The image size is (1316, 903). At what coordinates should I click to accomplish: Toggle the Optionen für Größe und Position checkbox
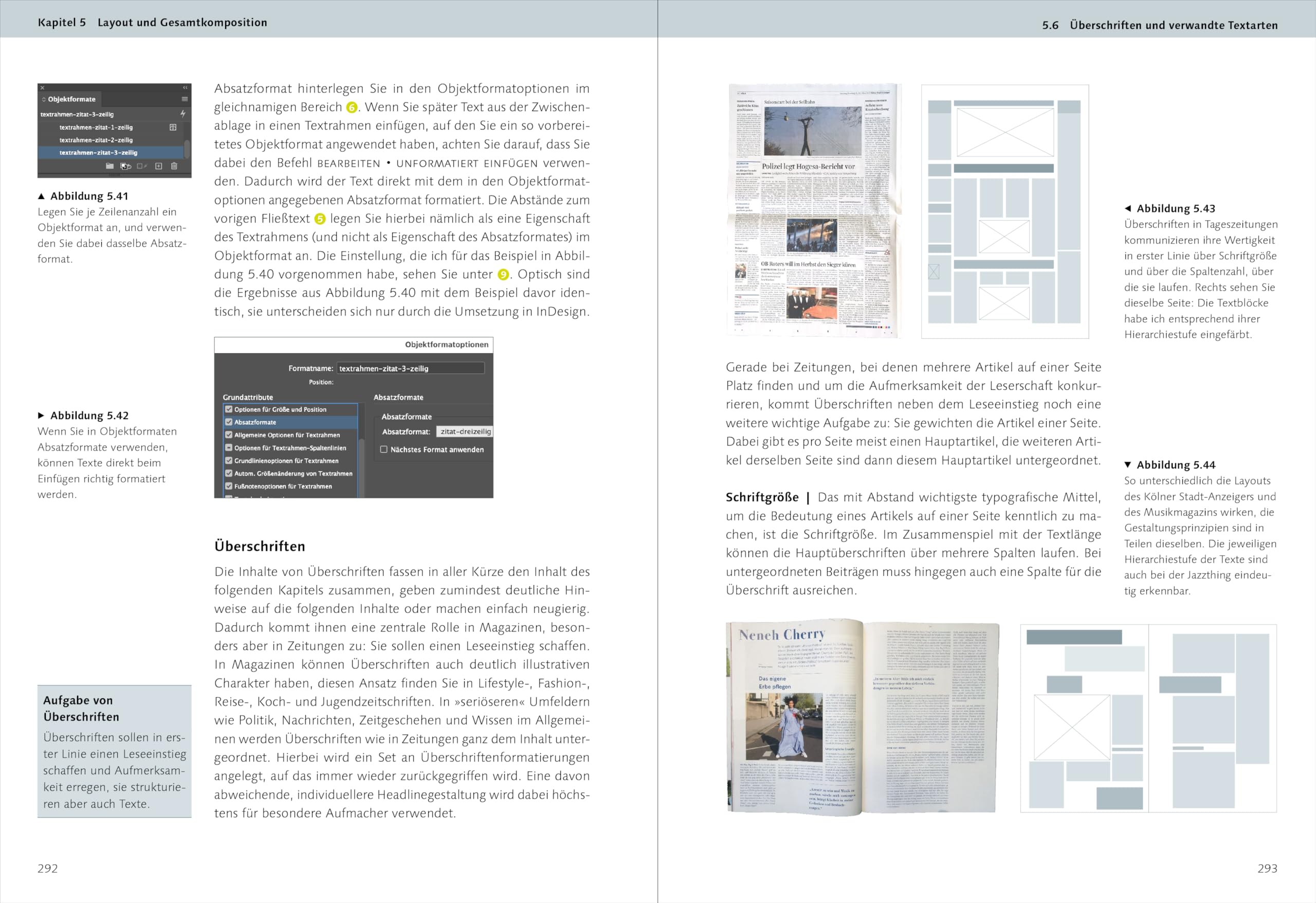tap(229, 409)
